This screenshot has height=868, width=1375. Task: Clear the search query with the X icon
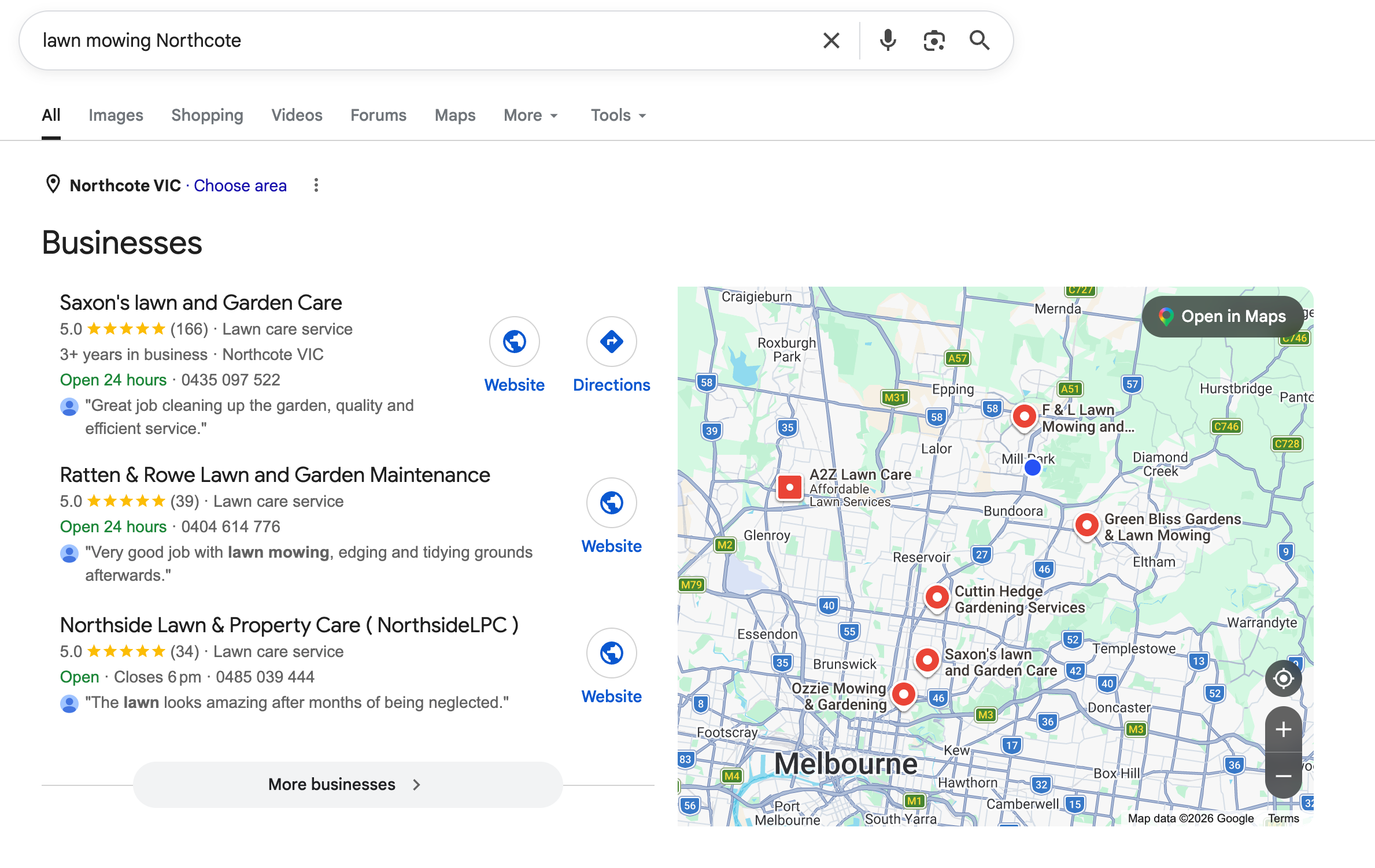(x=831, y=40)
